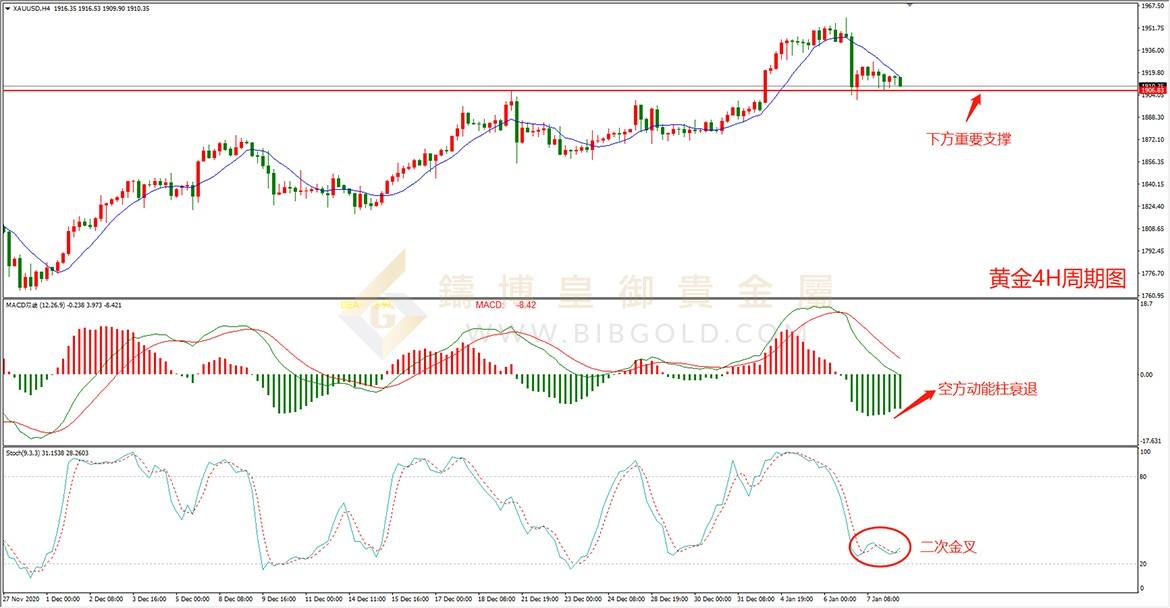Select the red circle on Stochastic crossover
Screen dimensions: 1170x608
point(880,547)
